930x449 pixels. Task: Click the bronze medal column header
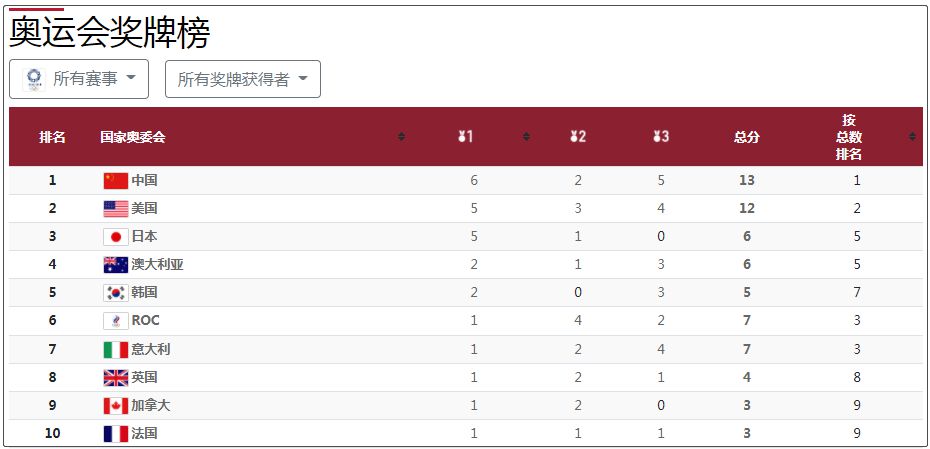pos(661,137)
